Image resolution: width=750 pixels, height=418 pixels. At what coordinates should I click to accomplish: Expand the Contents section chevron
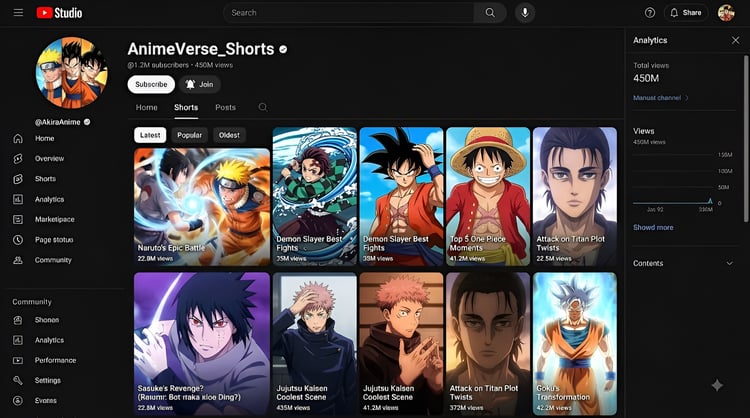click(x=729, y=264)
